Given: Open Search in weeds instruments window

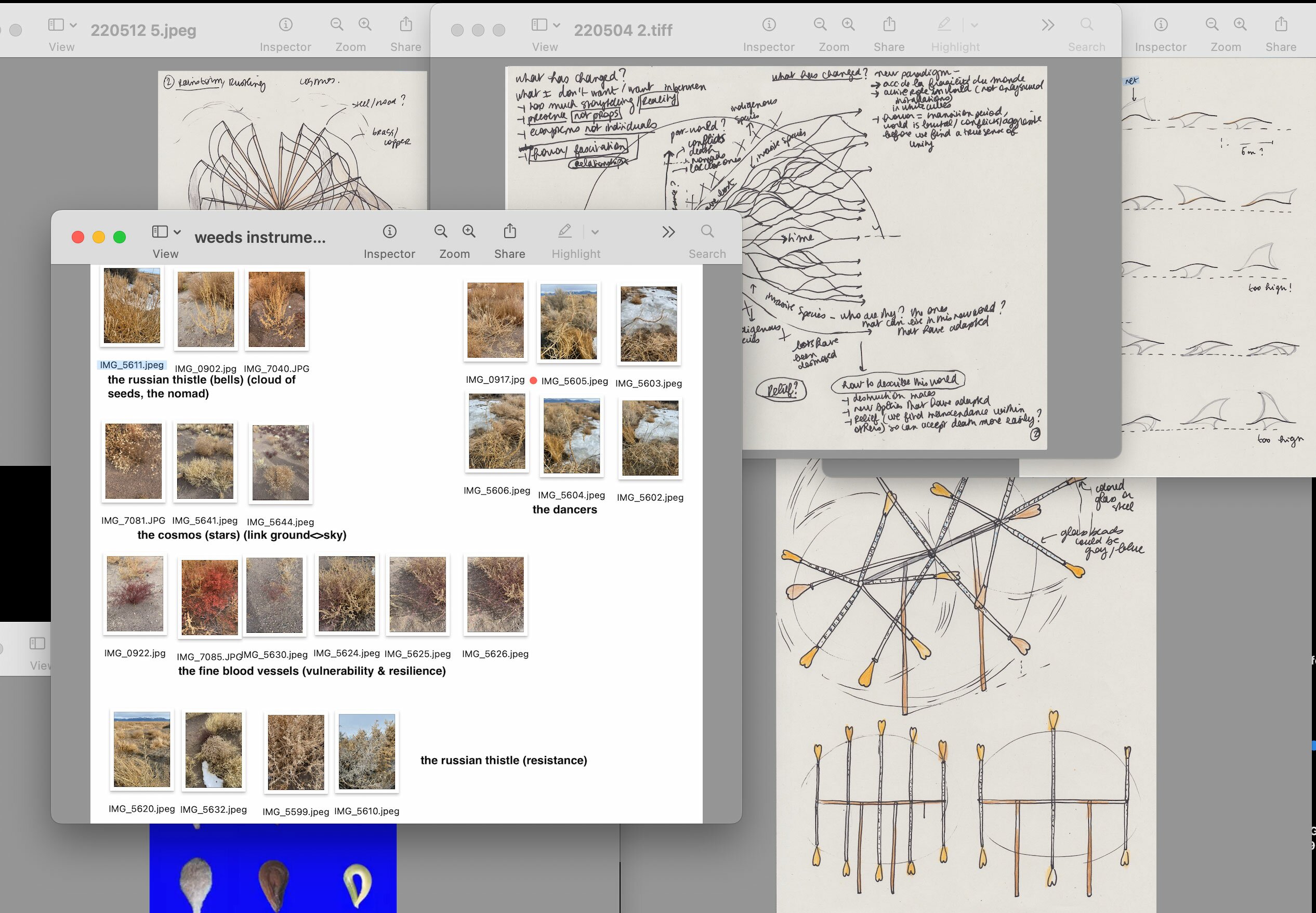Looking at the screenshot, I should (707, 232).
